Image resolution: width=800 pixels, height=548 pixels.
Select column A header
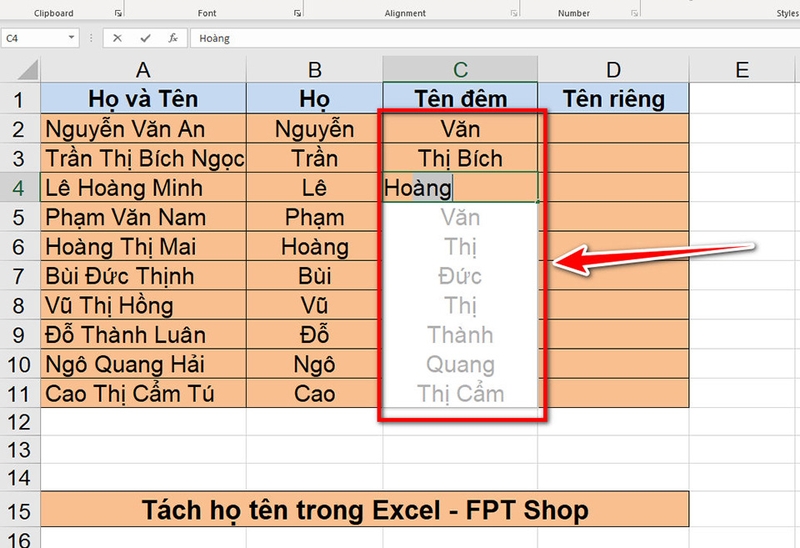click(x=143, y=70)
